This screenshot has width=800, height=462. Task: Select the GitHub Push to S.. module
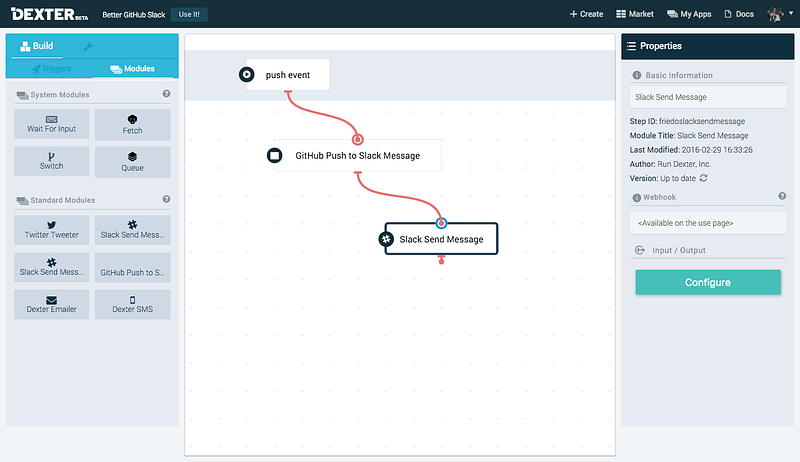(133, 267)
